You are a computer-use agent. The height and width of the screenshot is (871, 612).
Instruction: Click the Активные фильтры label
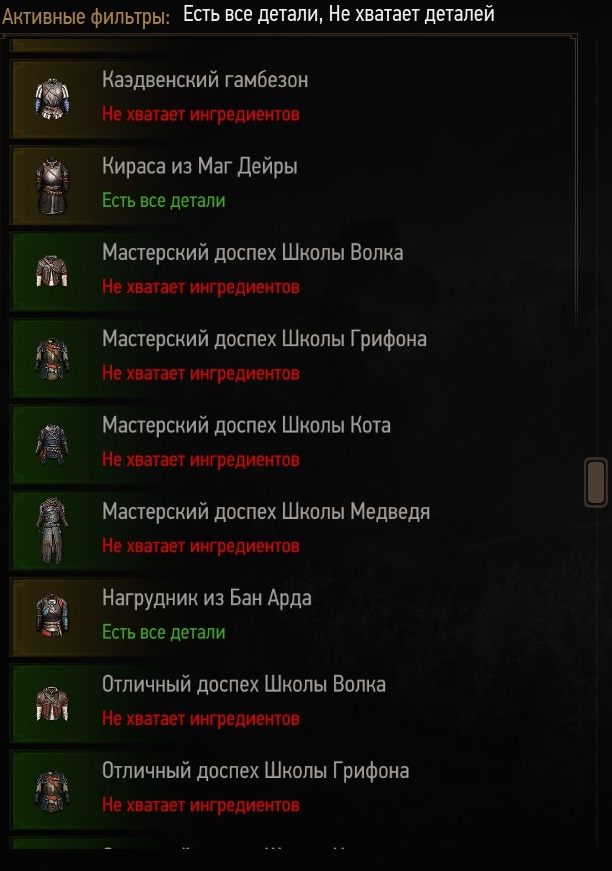tap(86, 17)
